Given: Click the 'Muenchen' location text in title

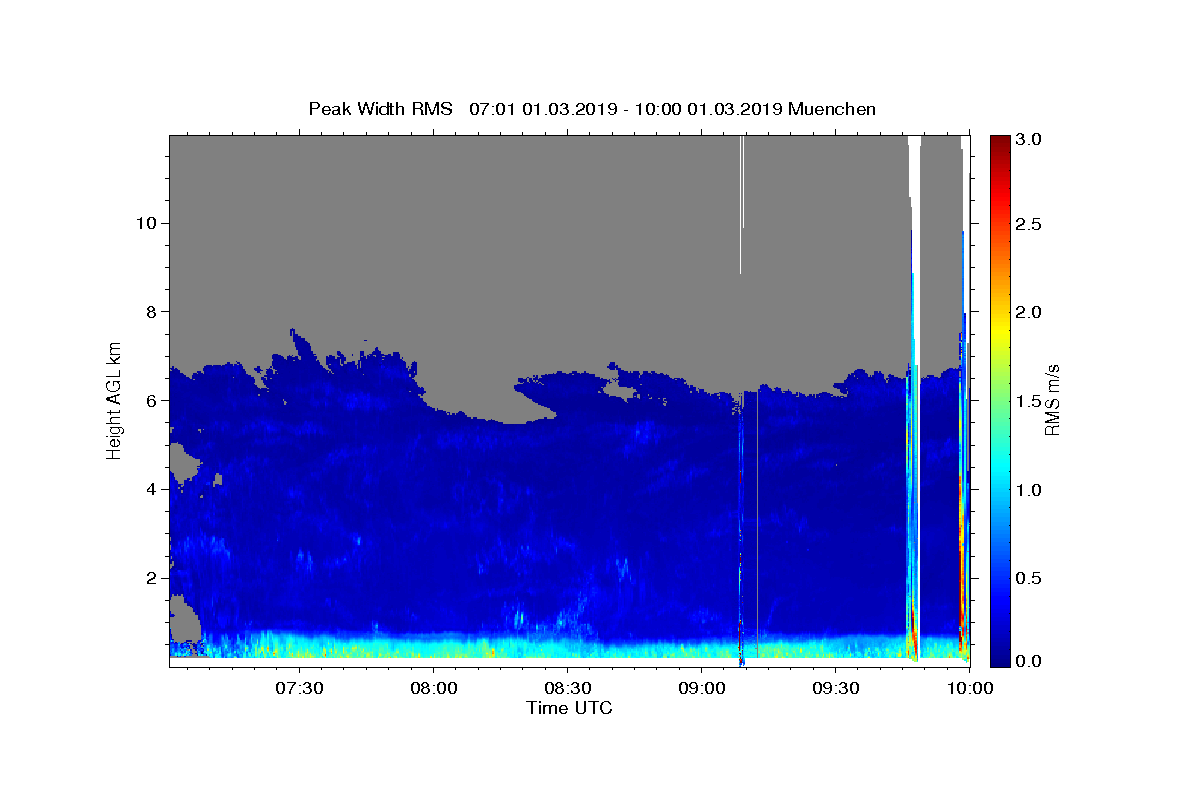Looking at the screenshot, I should (x=832, y=109).
